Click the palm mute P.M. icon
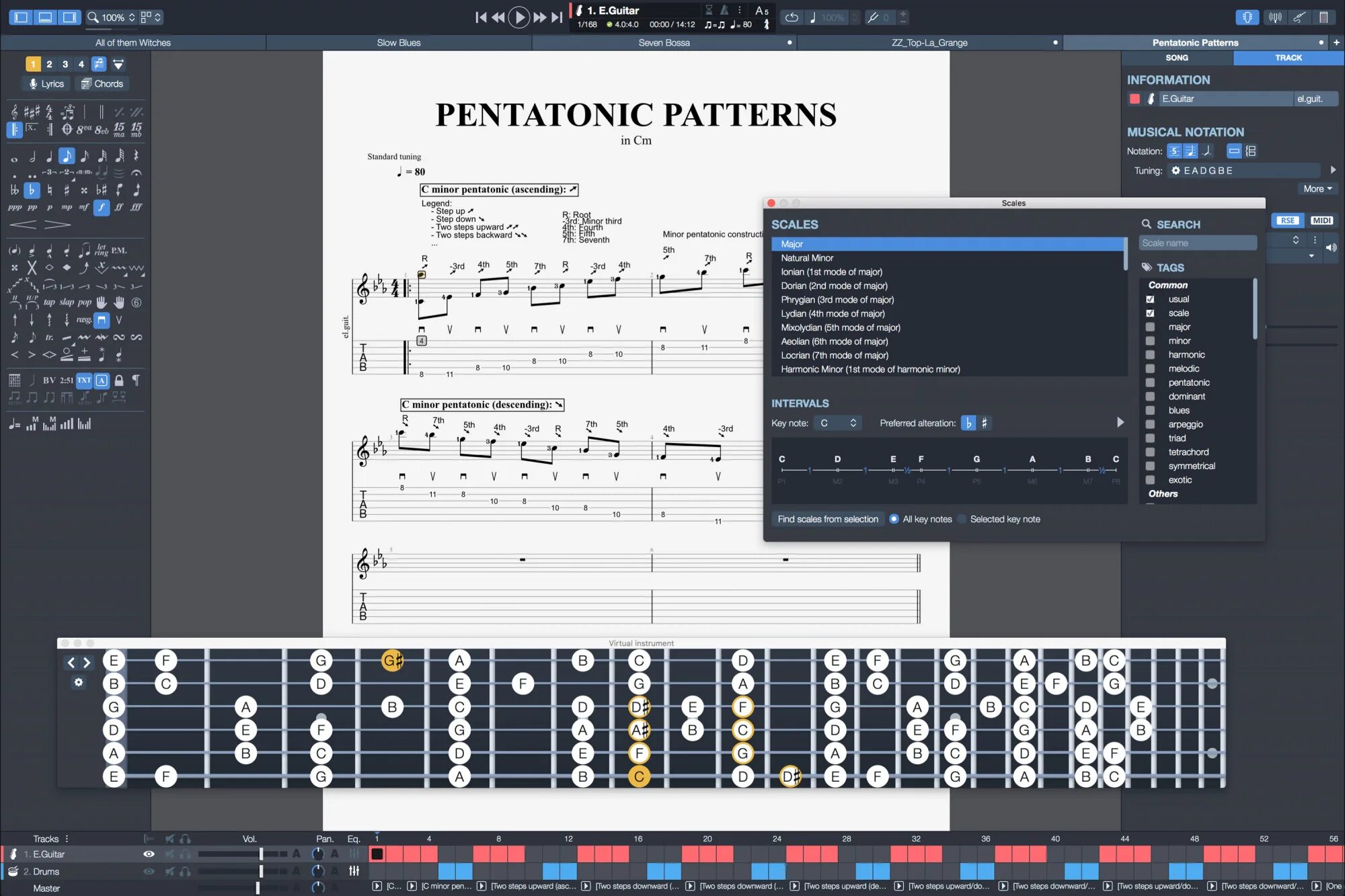Viewport: 1345px width, 896px height. tap(119, 251)
